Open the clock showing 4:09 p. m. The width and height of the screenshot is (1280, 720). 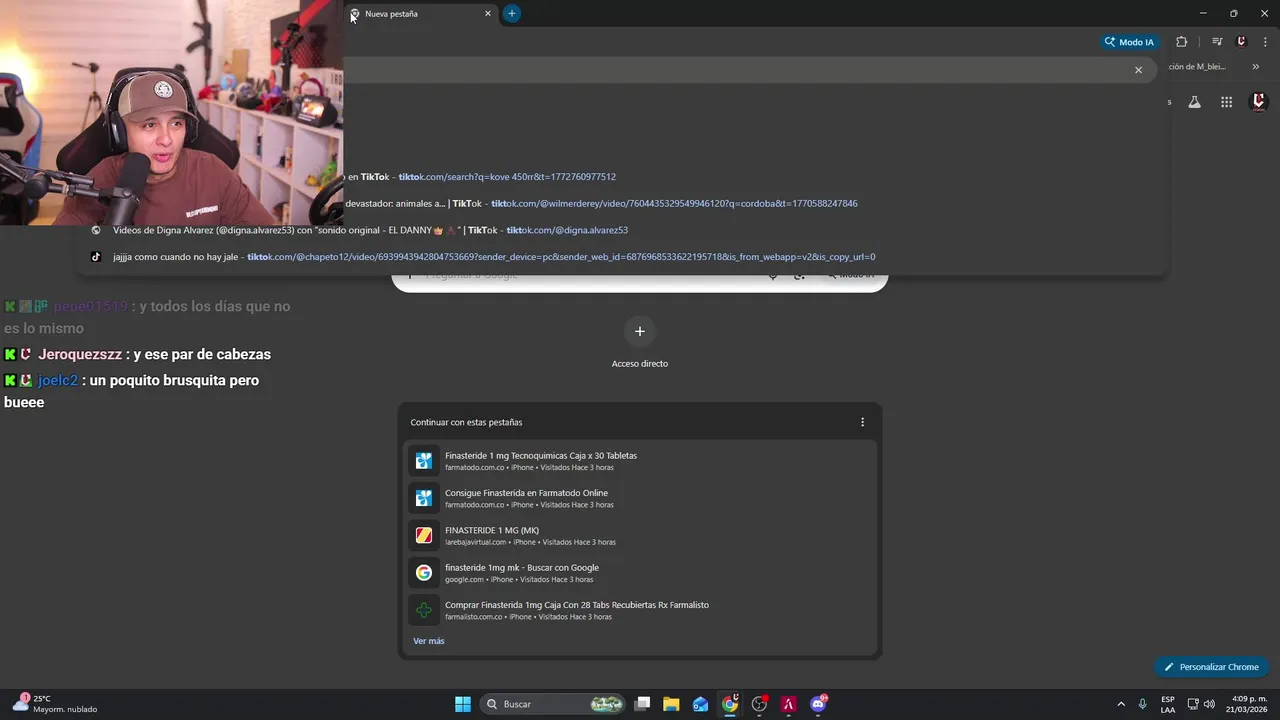pos(1249,704)
